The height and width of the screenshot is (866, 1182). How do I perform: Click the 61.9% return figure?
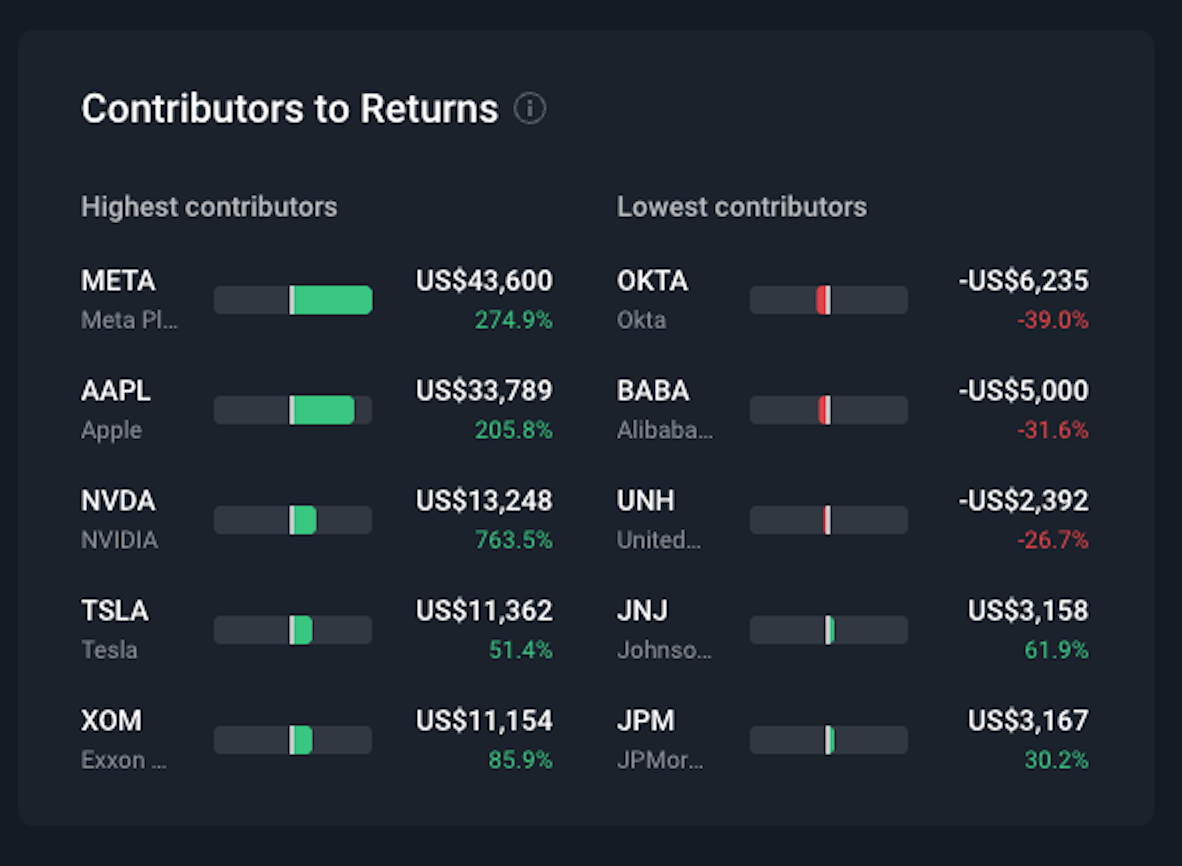pyautogui.click(x=1056, y=650)
